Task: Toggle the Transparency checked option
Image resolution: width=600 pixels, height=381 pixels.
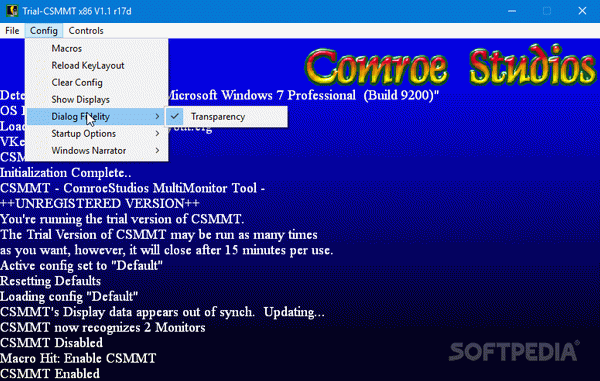Action: point(226,117)
